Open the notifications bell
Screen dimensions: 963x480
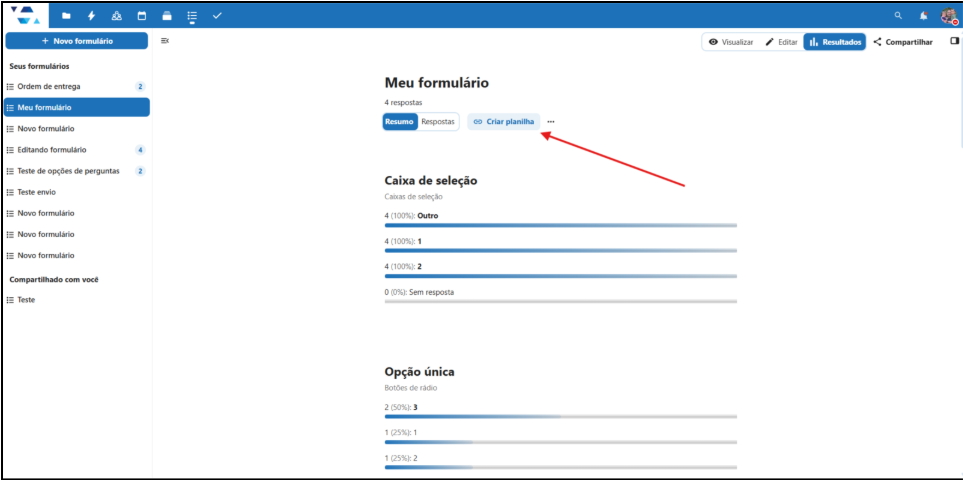pyautogui.click(x=923, y=16)
